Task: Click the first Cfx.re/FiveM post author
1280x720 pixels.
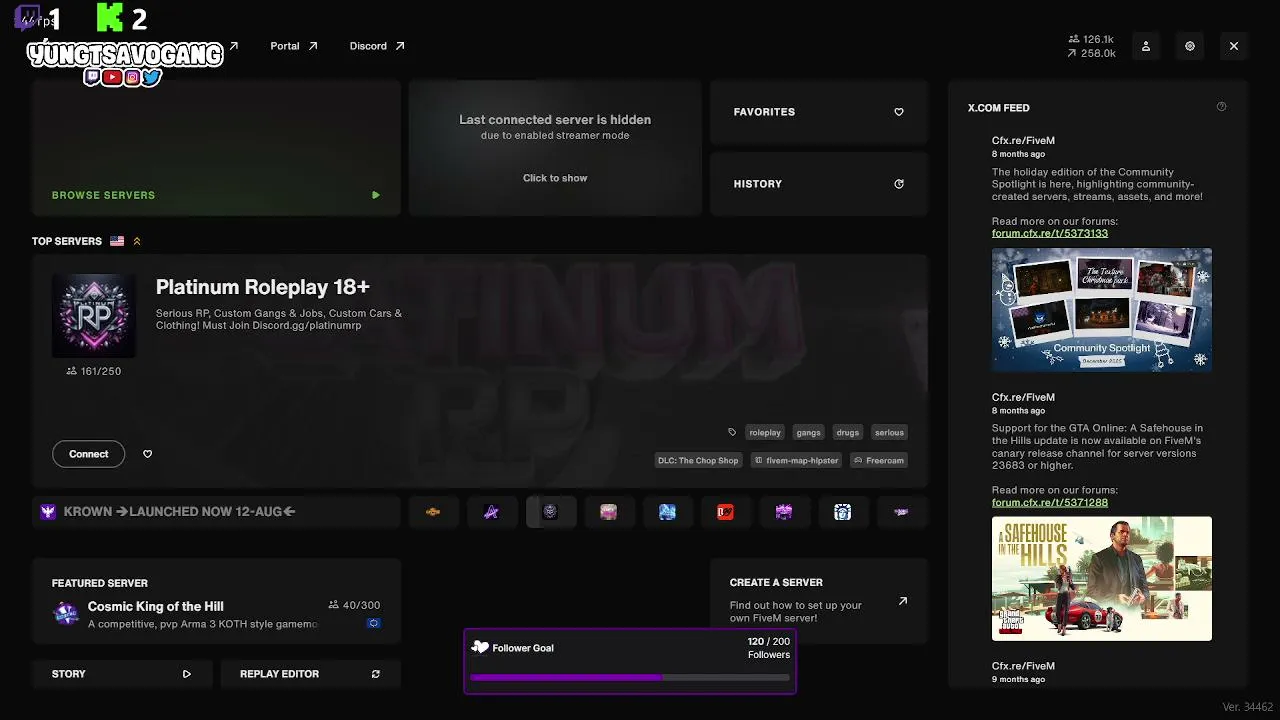Action: [1023, 141]
